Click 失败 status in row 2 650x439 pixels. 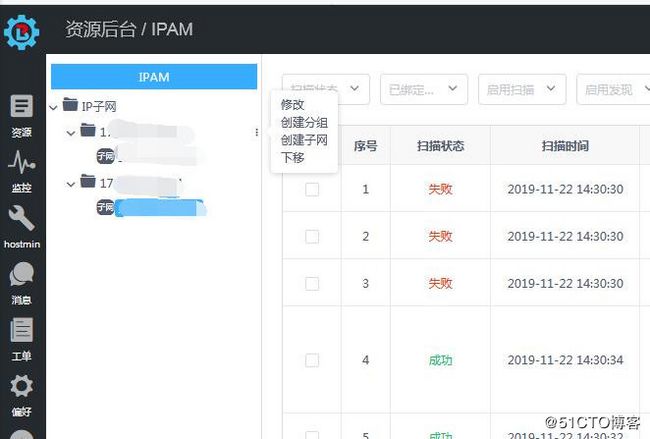[x=441, y=237]
